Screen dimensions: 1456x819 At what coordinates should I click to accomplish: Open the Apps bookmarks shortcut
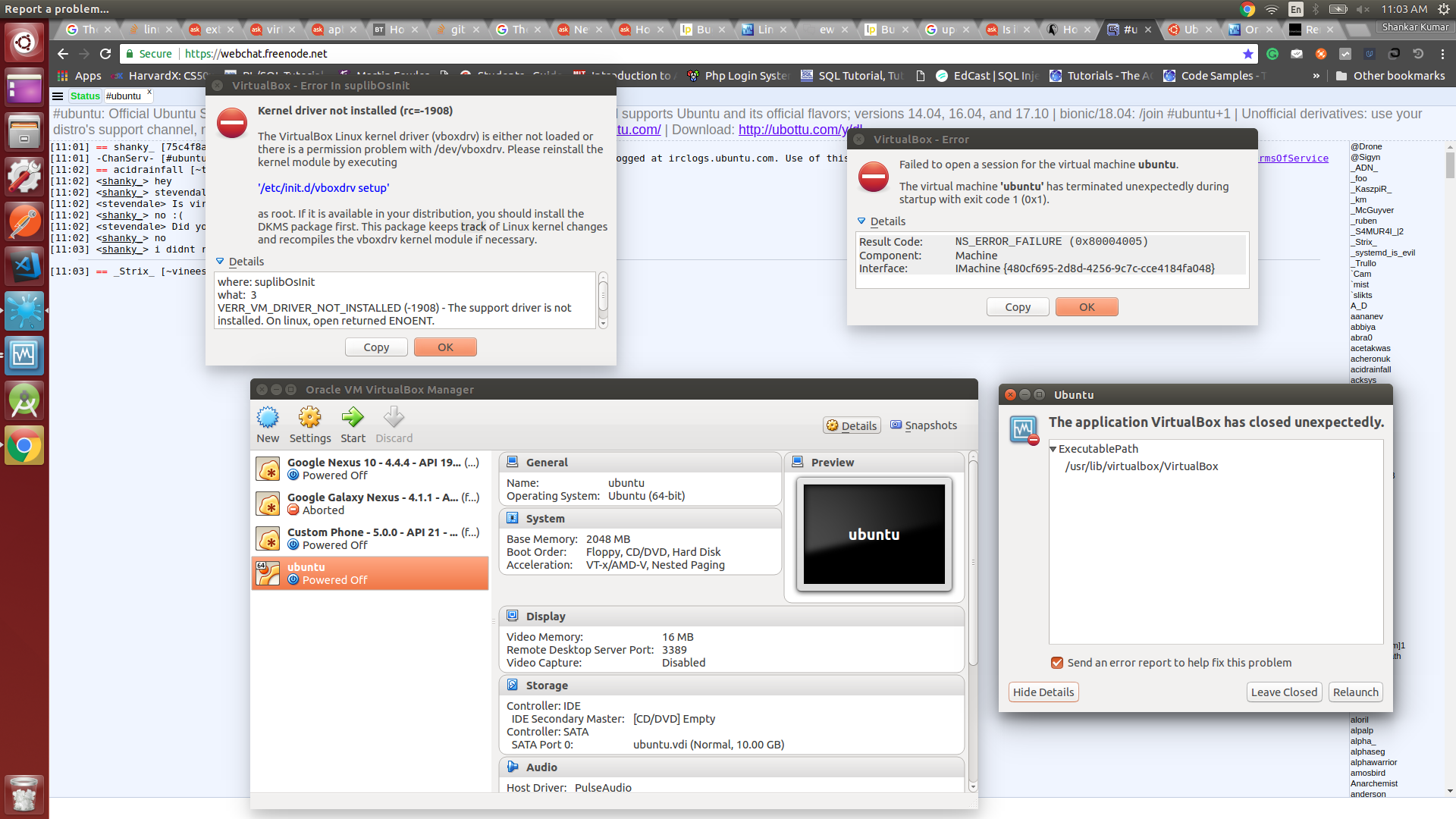coord(79,76)
